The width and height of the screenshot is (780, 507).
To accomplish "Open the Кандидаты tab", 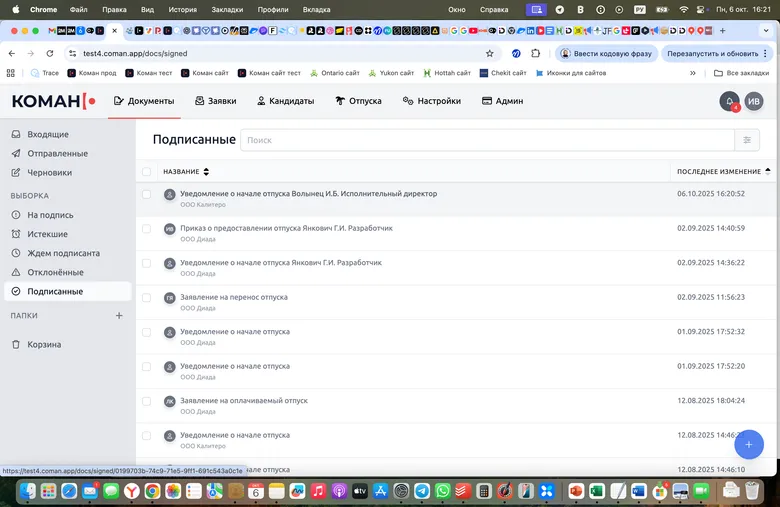I will (x=285, y=101).
